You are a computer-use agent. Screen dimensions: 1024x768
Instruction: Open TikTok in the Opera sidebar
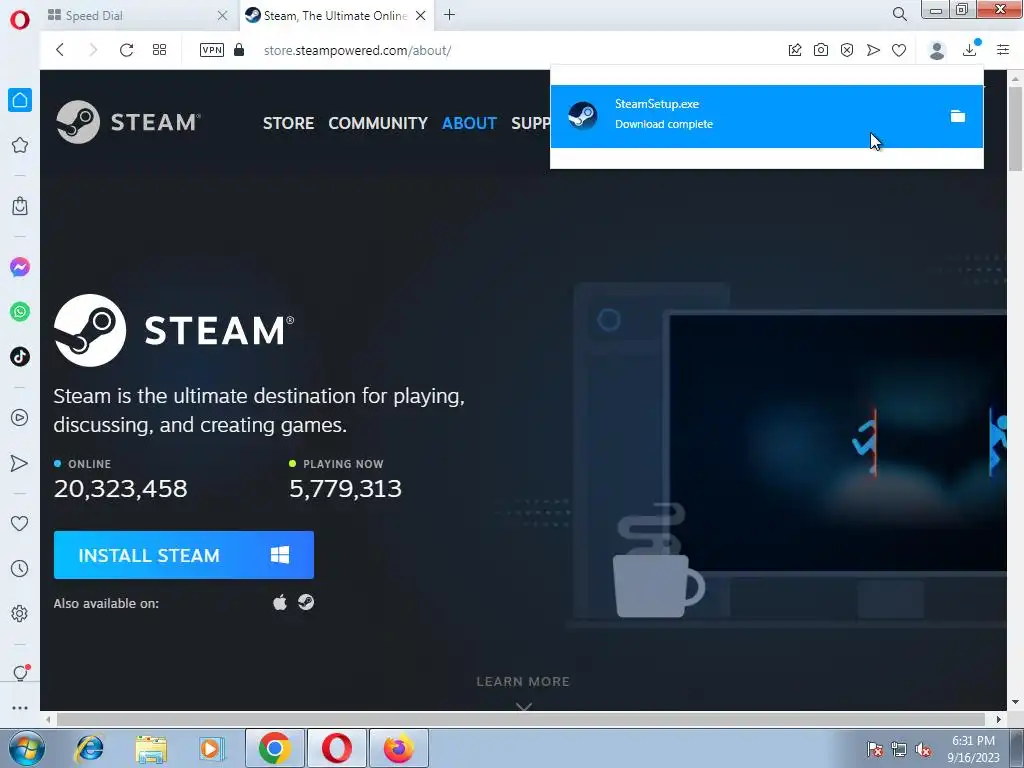point(20,357)
